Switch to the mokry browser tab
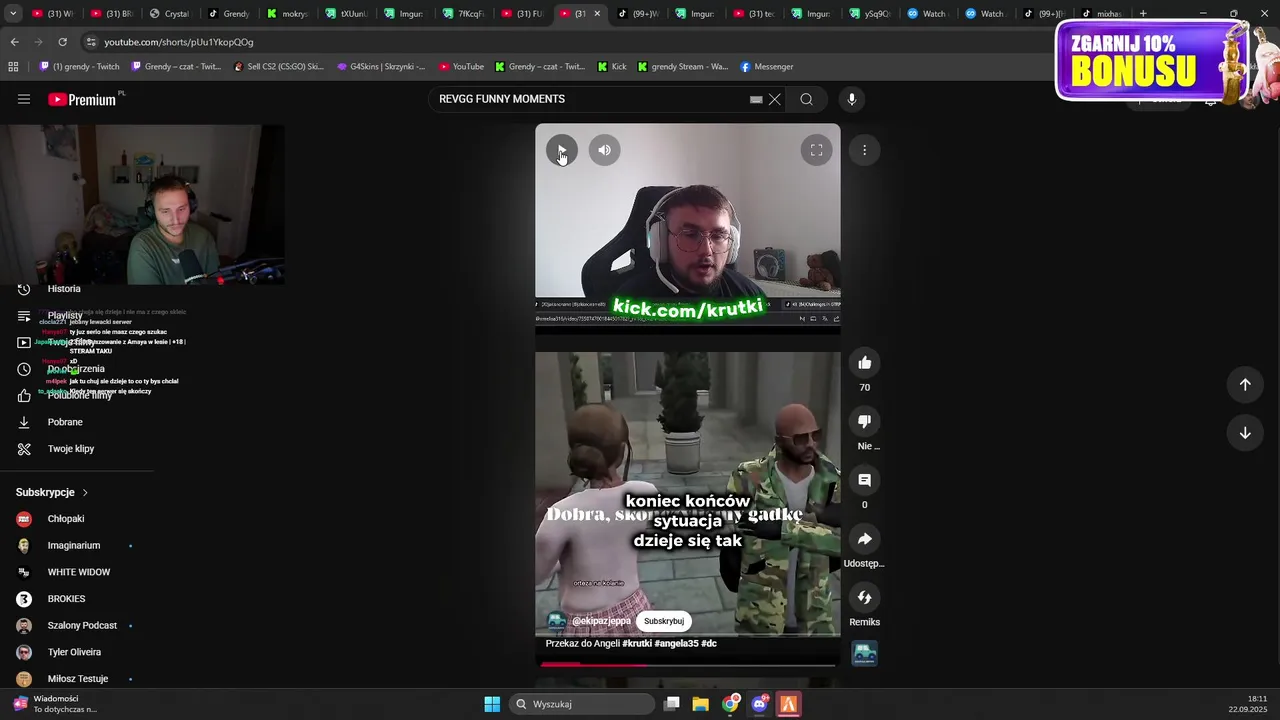This screenshot has width=1280, height=720. (286, 14)
